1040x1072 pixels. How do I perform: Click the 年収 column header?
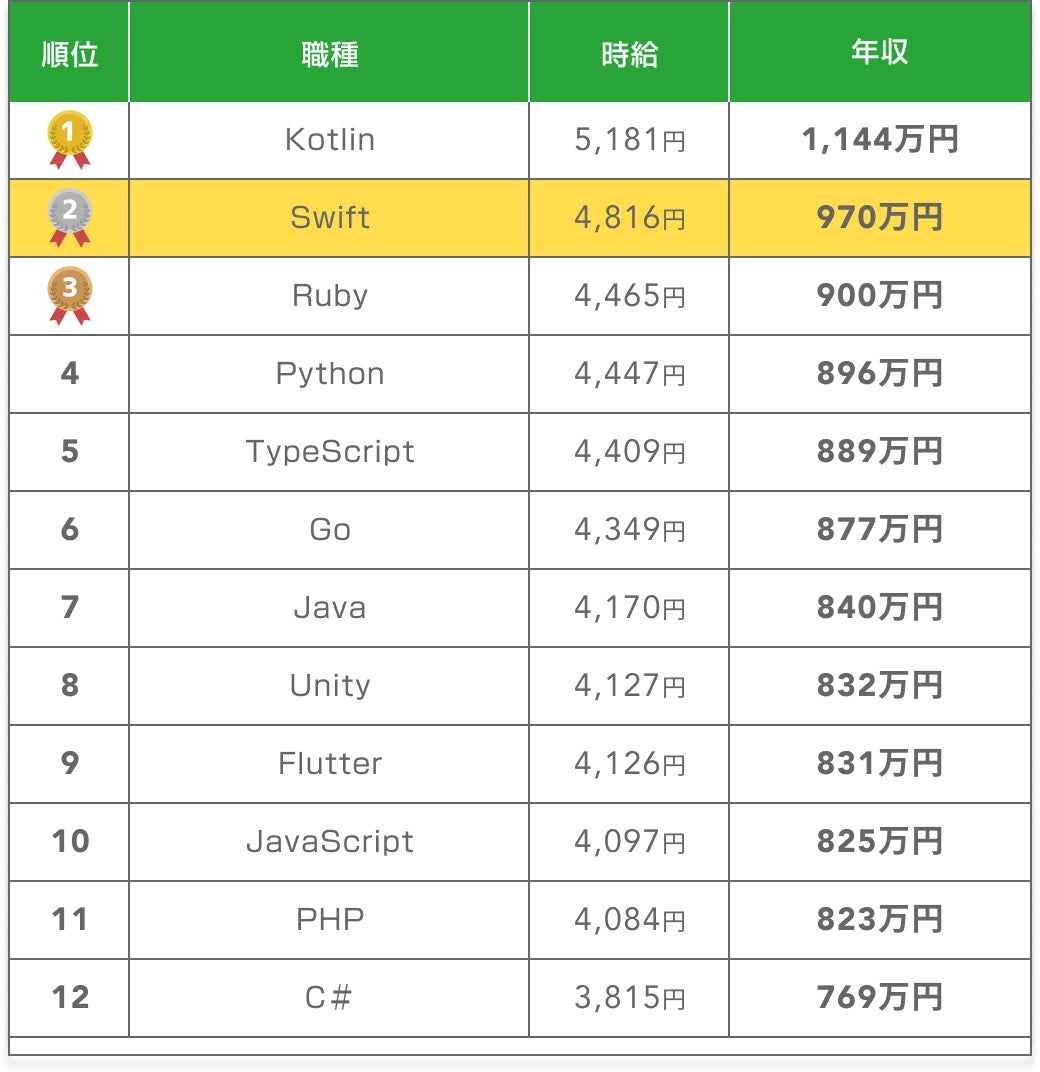[879, 54]
